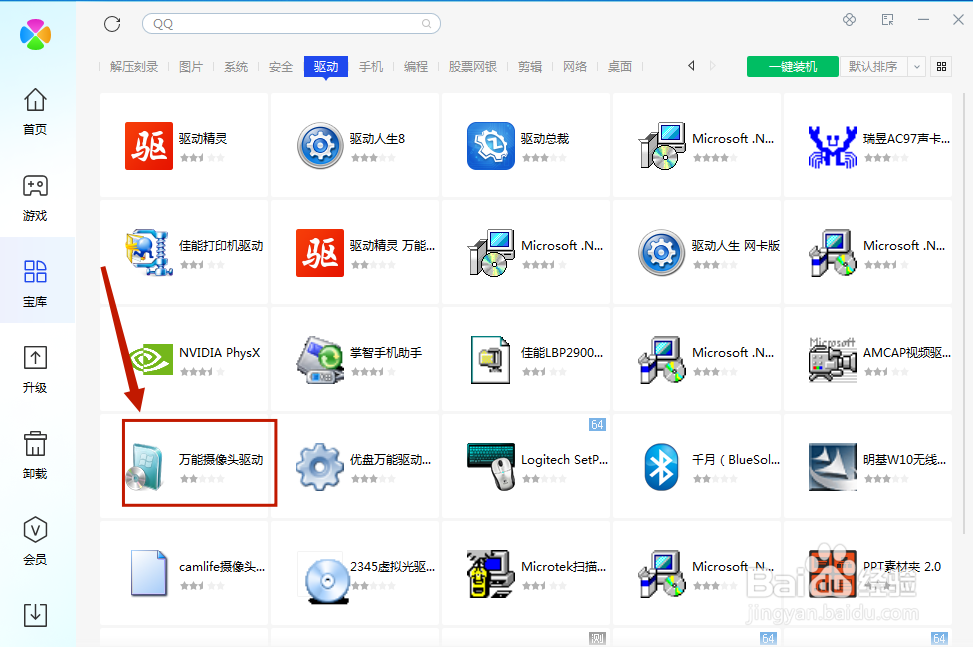Open the 瑞昱AC97声卡 crab icon

coord(833,146)
